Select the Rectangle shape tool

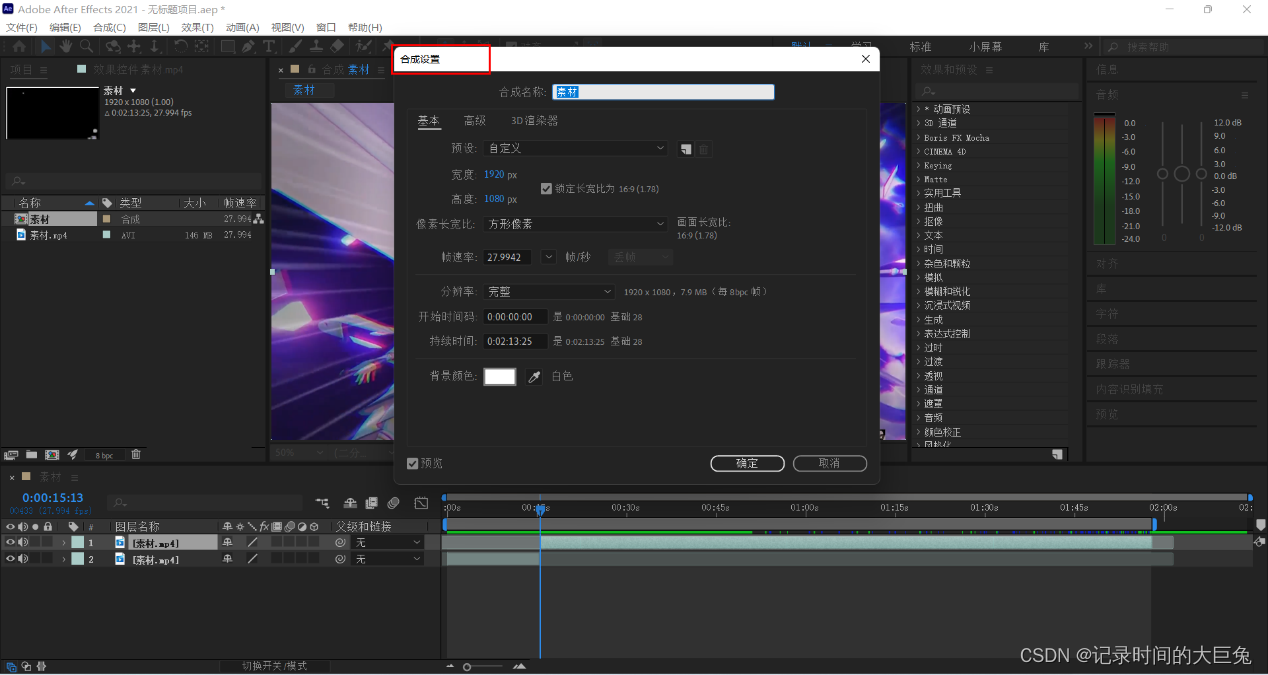point(228,46)
